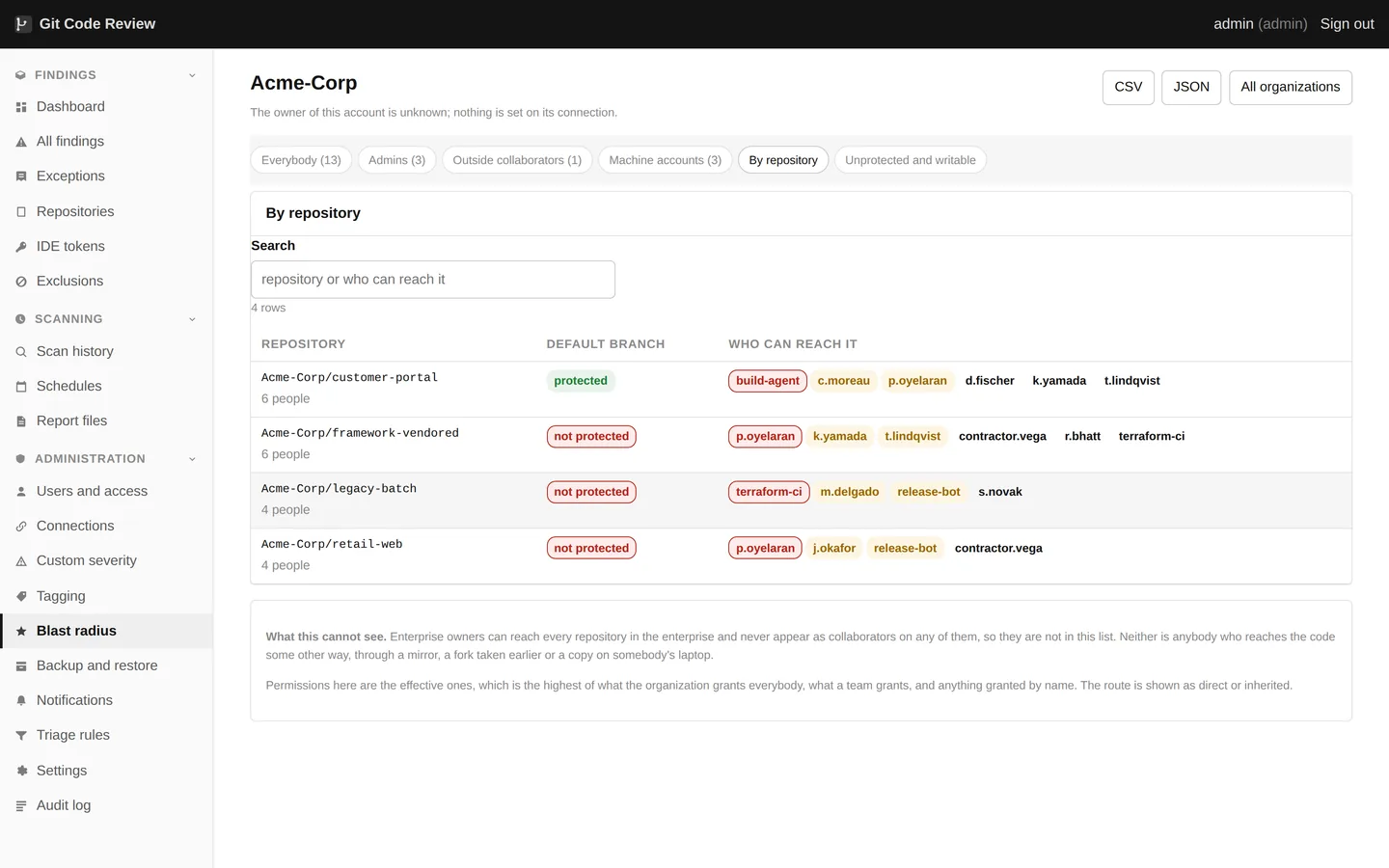Click the Exceptions sidebar icon

tap(21, 176)
